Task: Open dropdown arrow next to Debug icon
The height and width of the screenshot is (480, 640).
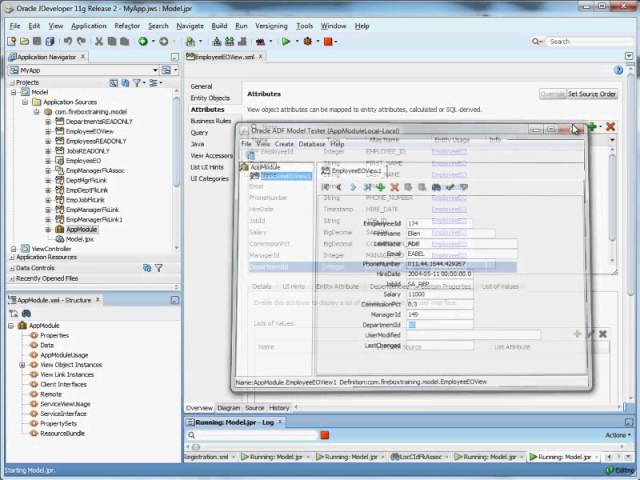Action: [318, 41]
